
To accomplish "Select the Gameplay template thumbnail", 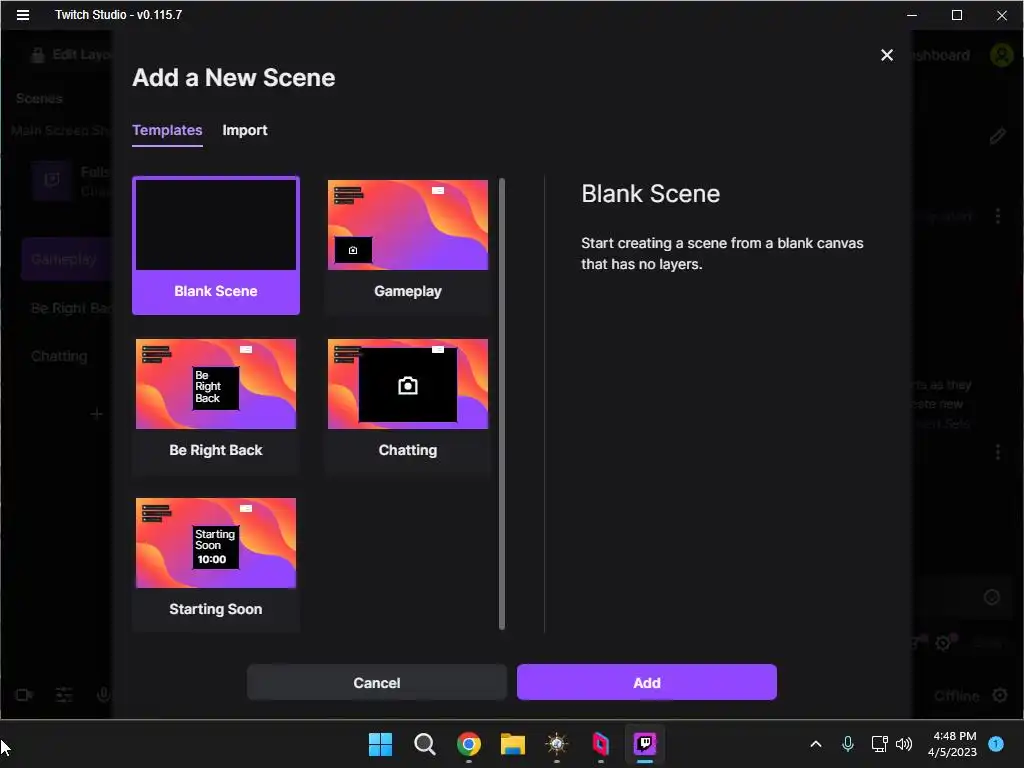I will (x=408, y=225).
